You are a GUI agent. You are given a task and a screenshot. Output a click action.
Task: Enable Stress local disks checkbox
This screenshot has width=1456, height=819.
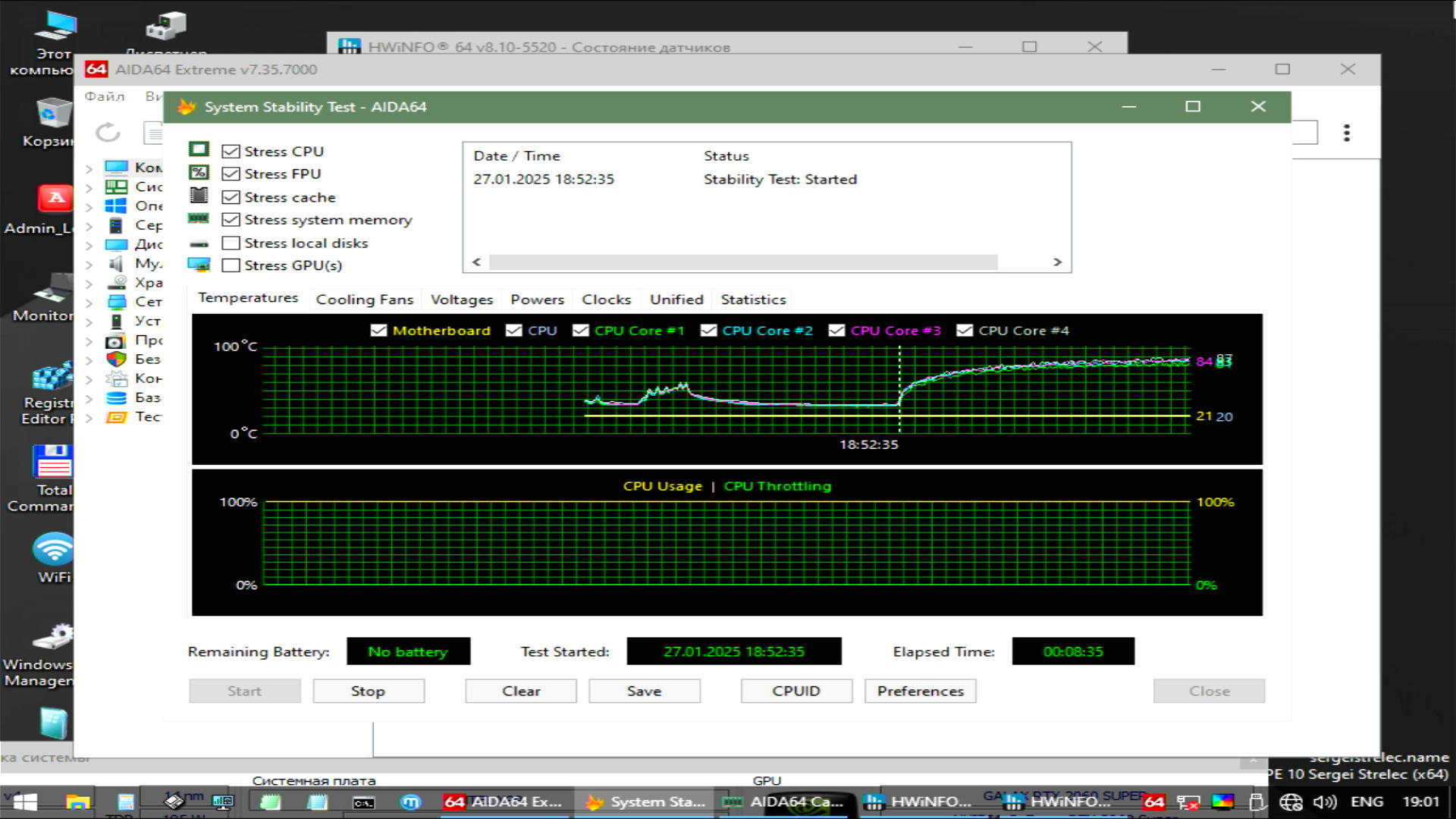231,243
